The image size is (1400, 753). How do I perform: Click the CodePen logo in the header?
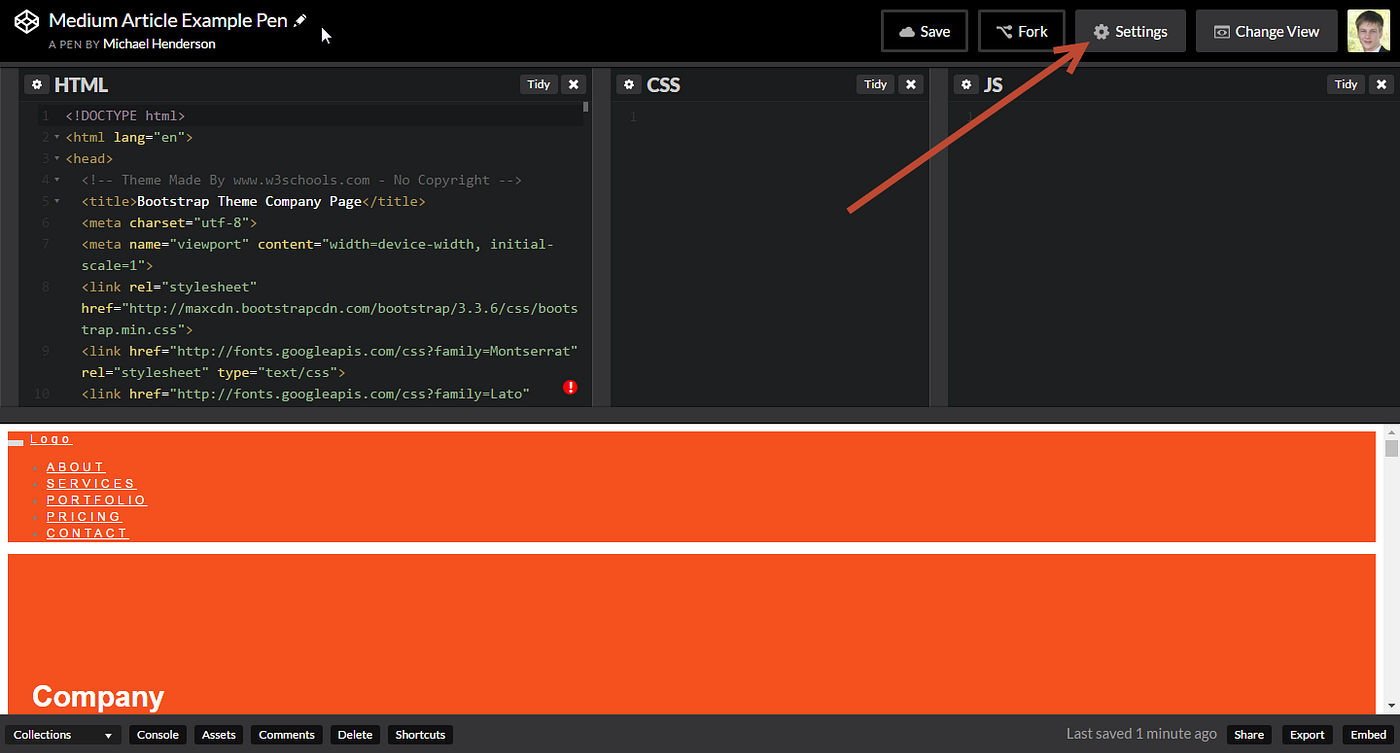25,20
